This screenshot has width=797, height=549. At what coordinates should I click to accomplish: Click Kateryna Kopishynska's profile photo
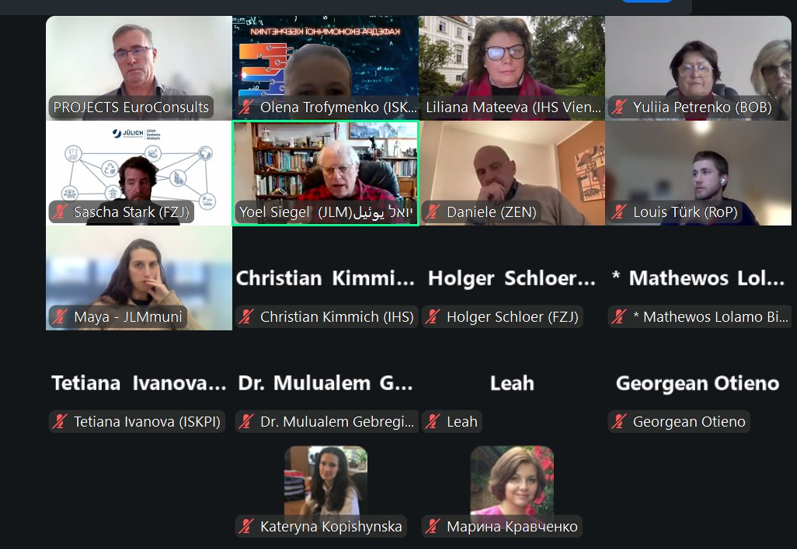click(x=326, y=481)
